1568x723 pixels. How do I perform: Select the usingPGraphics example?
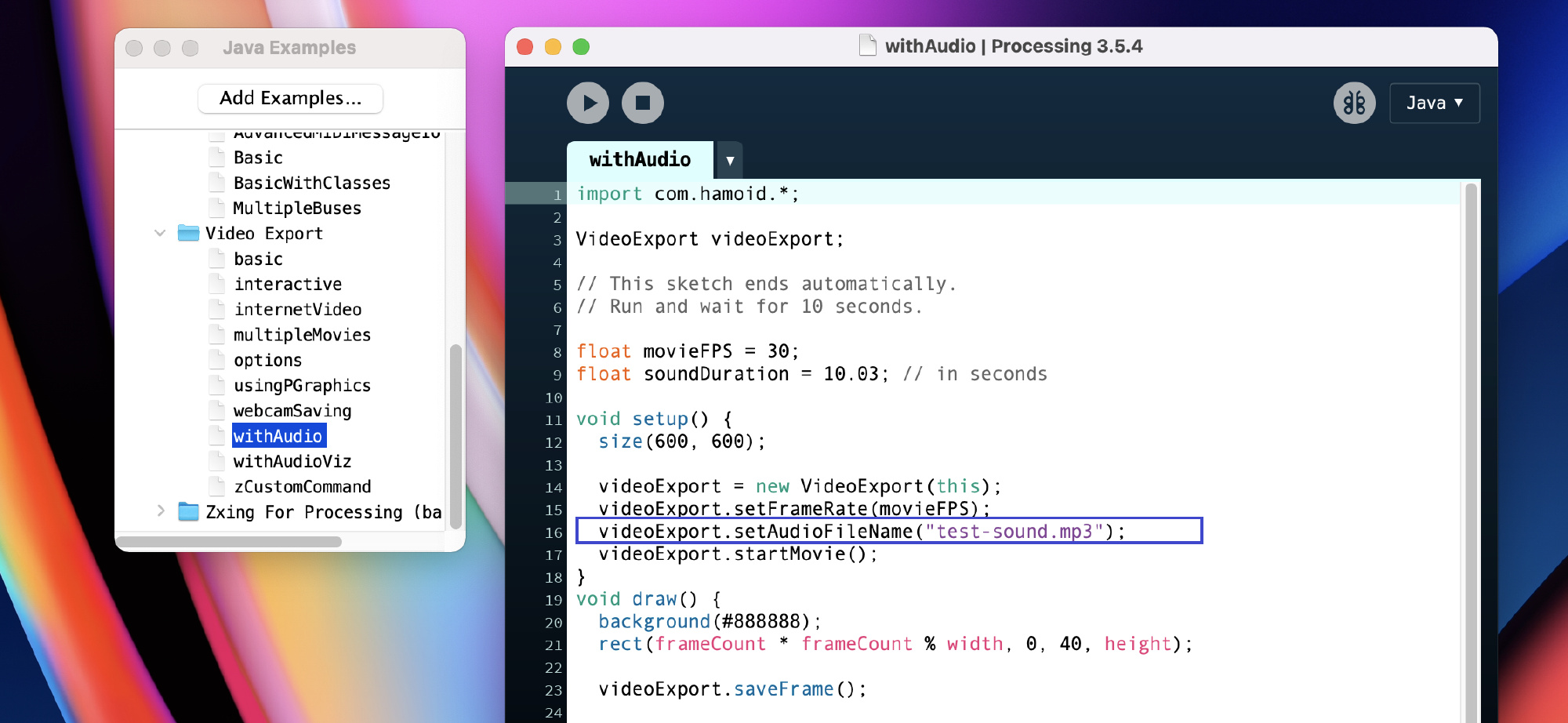pos(302,385)
